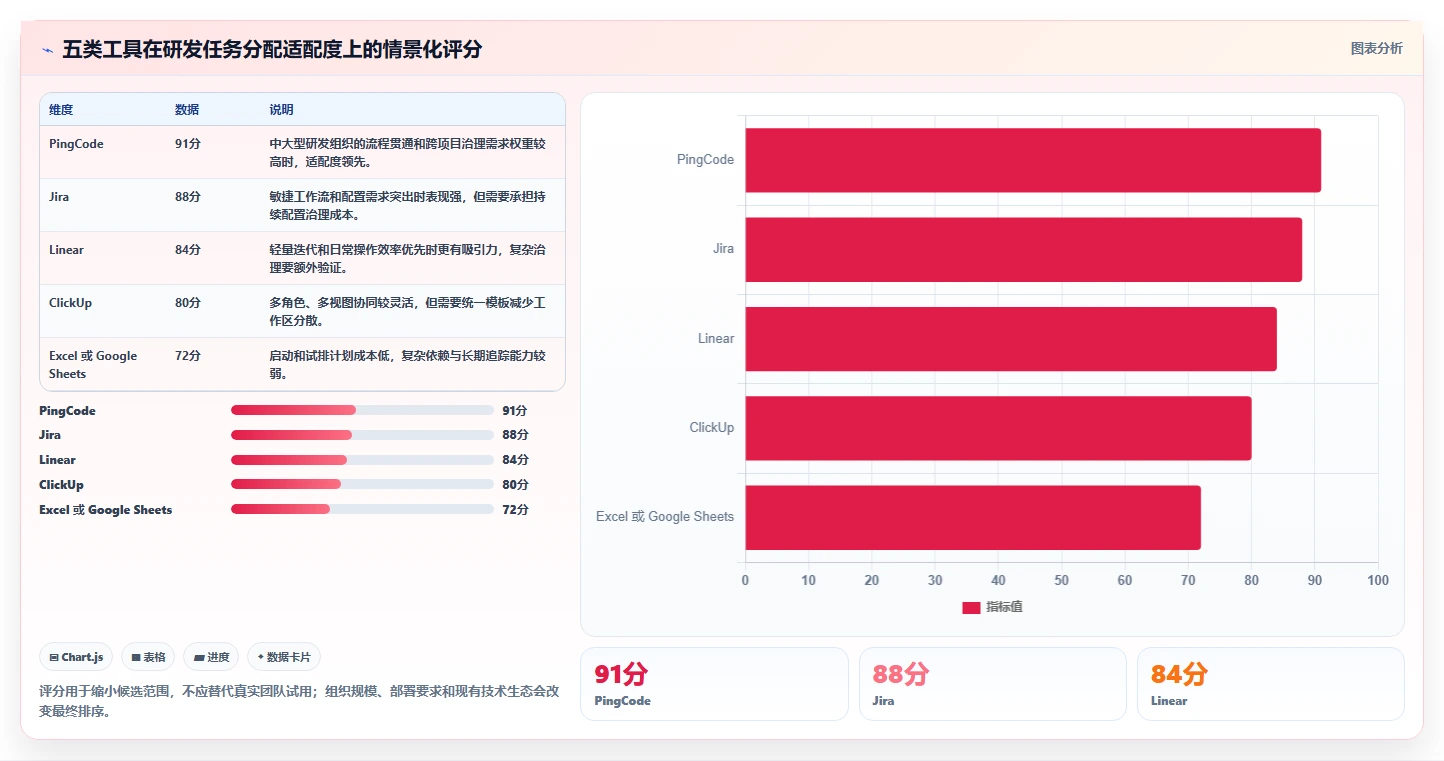The height and width of the screenshot is (761, 1444).
Task: Select the 数据卡片 chip
Action: click(284, 657)
